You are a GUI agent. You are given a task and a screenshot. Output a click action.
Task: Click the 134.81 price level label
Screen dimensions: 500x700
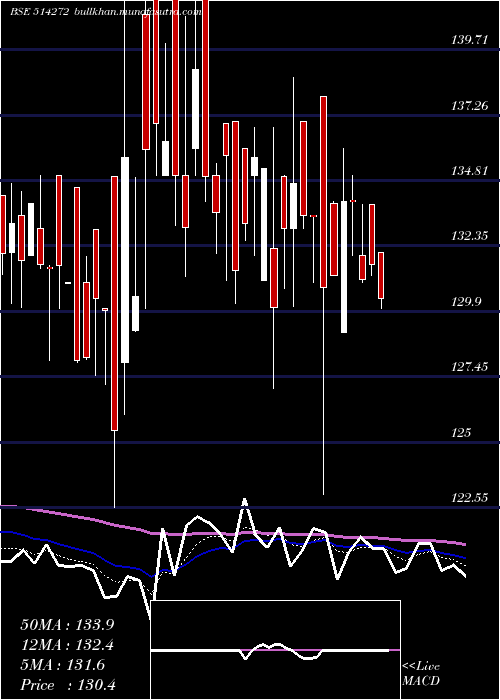tap(470, 171)
